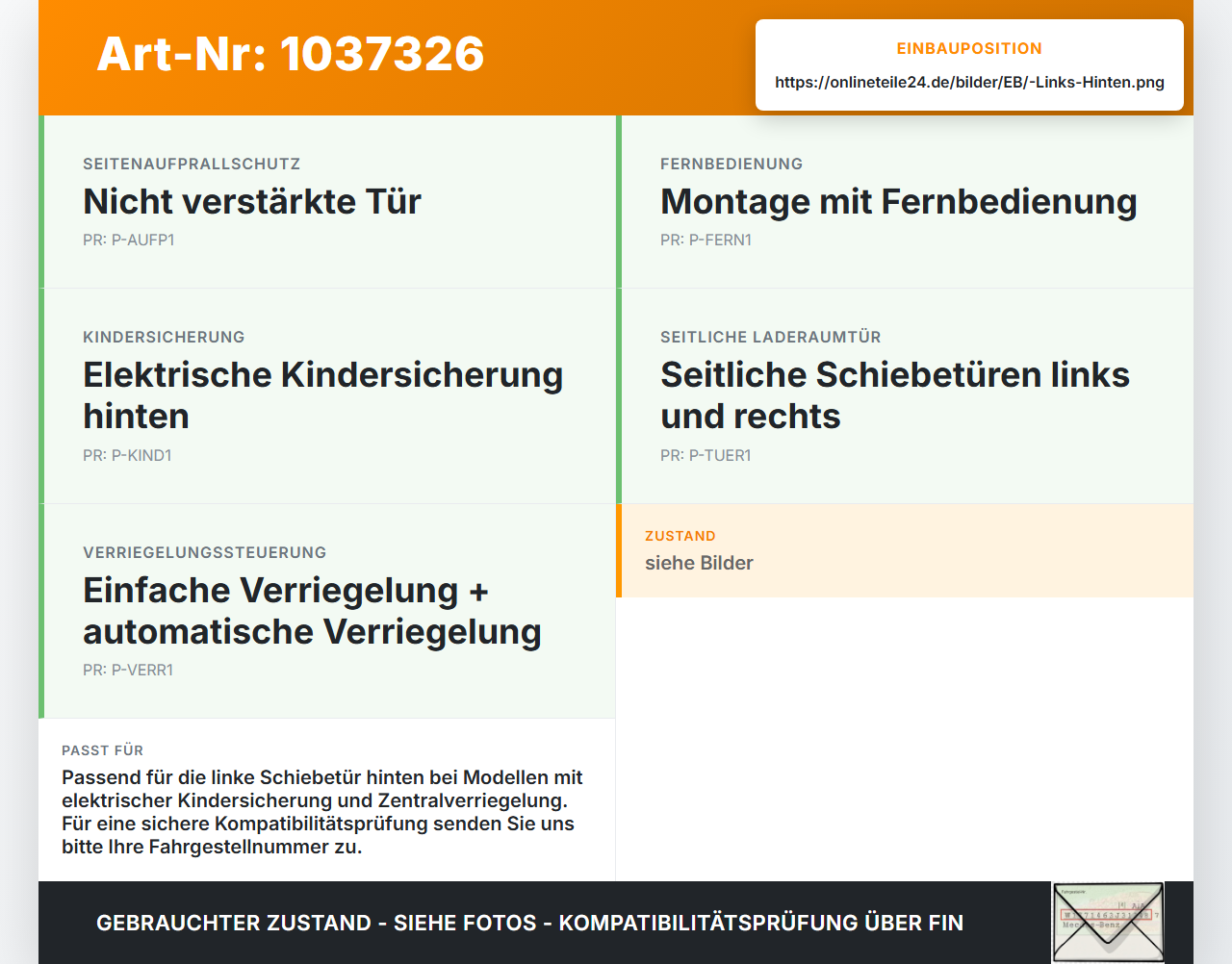Click the Gebrauchter Zustand footer banner text
The height and width of the screenshot is (964, 1232).
(x=529, y=923)
